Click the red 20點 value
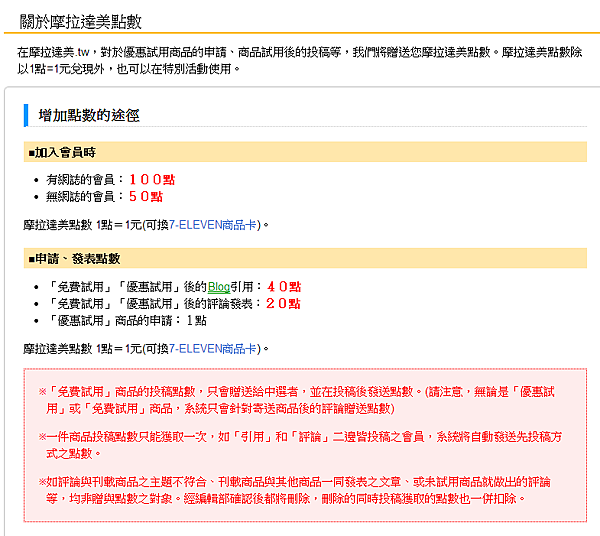600x536 pixels. tap(283, 303)
